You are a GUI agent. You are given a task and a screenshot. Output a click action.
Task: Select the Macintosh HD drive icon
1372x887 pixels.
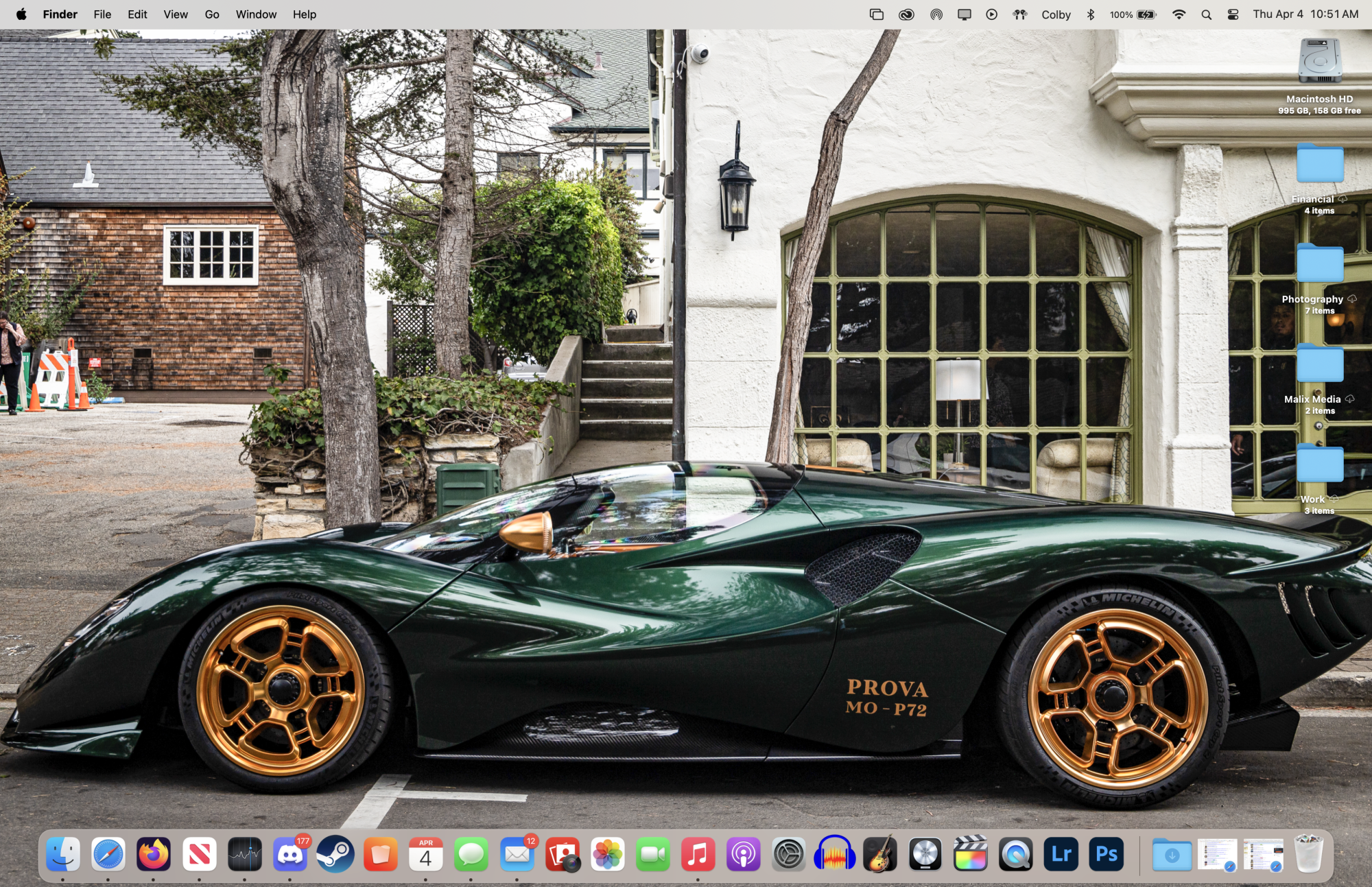[x=1319, y=60]
